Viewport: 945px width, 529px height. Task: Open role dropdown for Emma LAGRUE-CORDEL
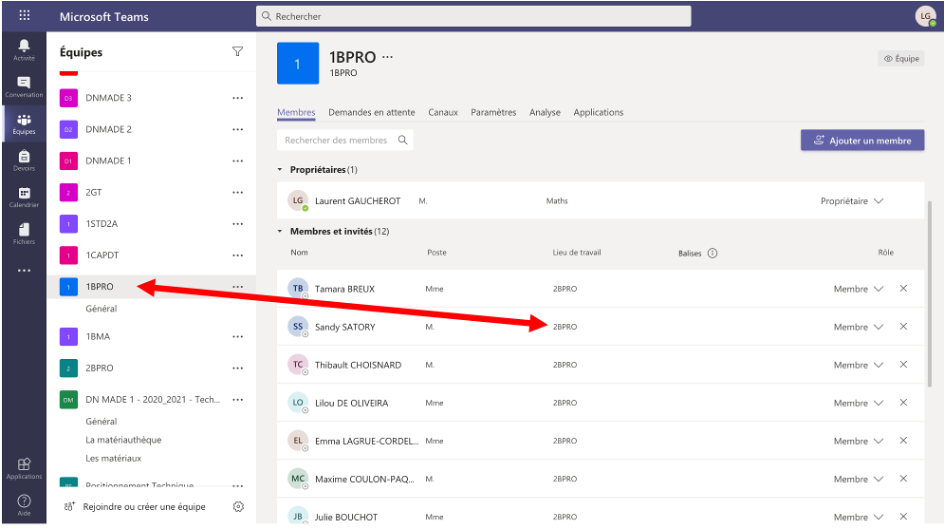pos(858,441)
